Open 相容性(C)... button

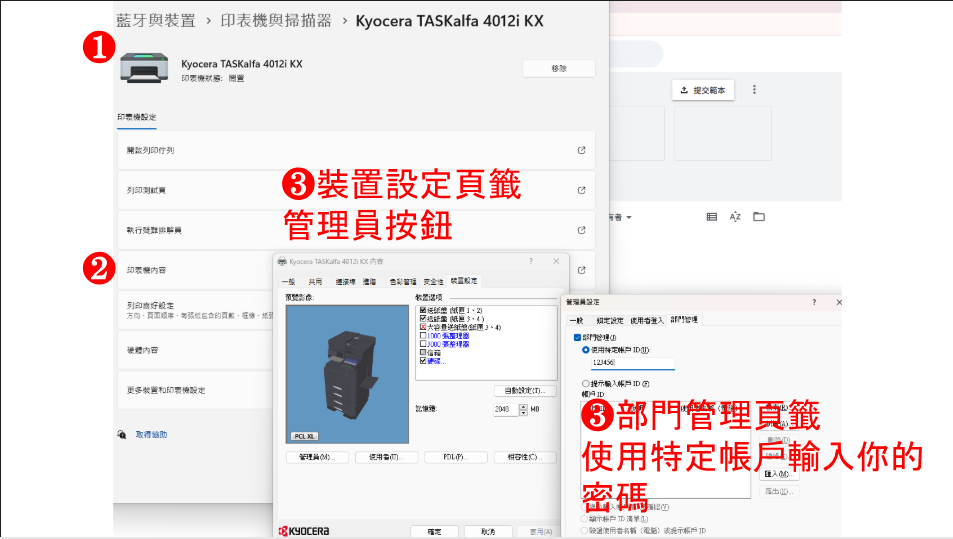tap(525, 457)
